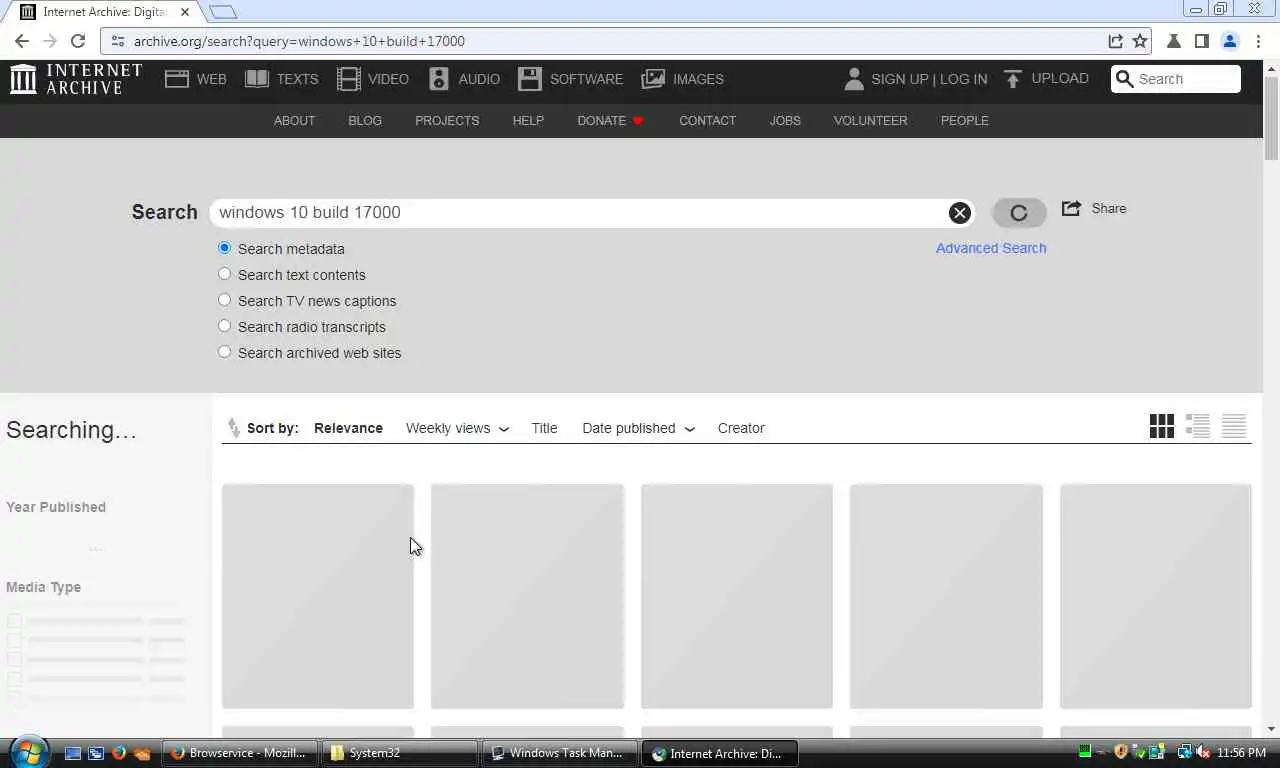The width and height of the screenshot is (1280, 768).
Task: Toggle Chrome side panel icon
Action: [1202, 41]
